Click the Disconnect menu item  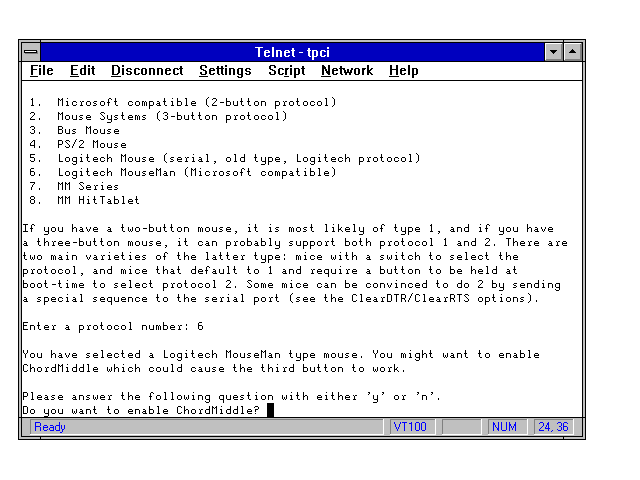coord(147,71)
